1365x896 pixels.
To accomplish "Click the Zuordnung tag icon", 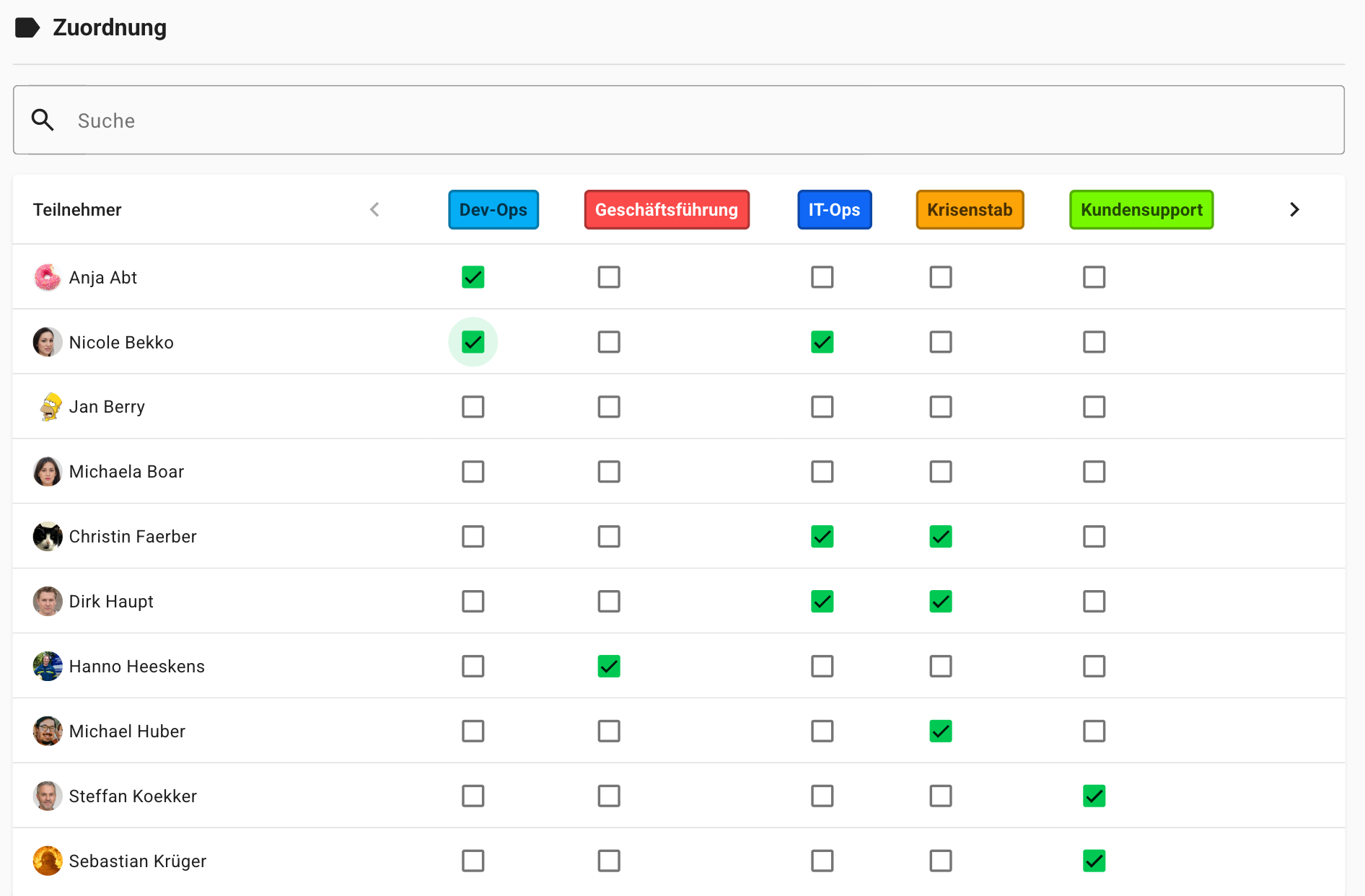I will coord(27,28).
